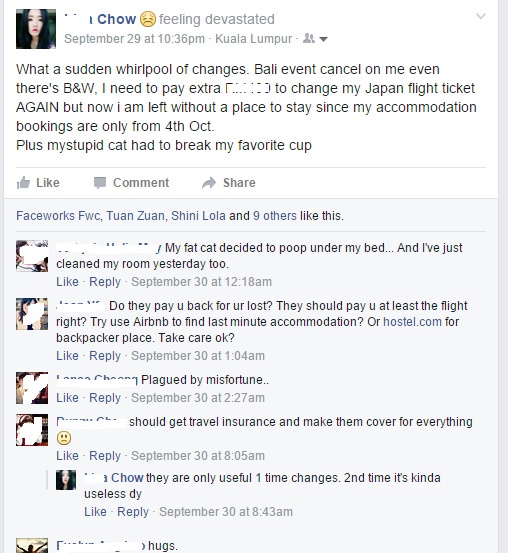The width and height of the screenshot is (508, 553).
Task: Open the September 29 at 10:36pm timestamp
Action: (134, 38)
